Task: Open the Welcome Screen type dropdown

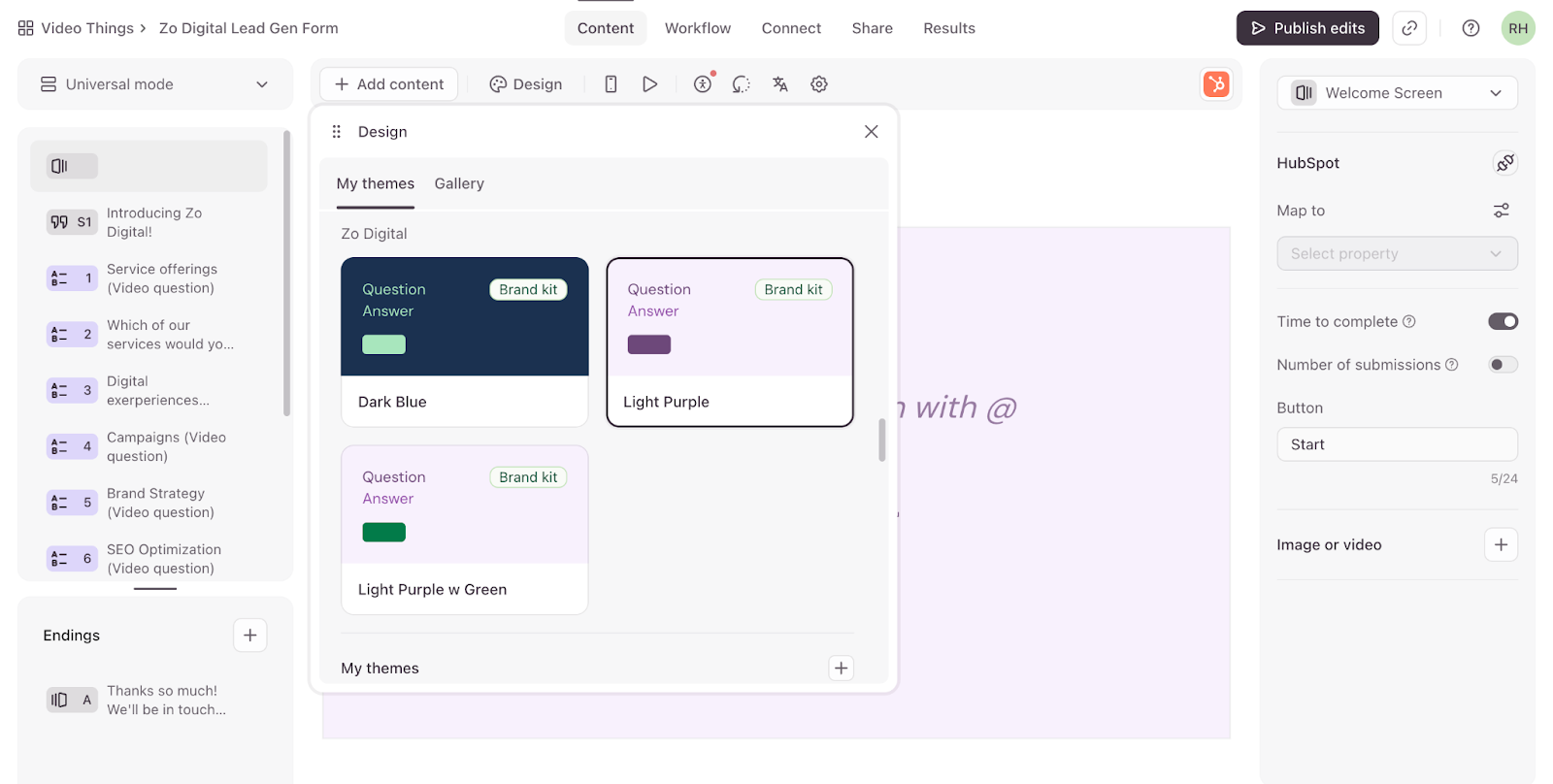Action: pyautogui.click(x=1398, y=93)
